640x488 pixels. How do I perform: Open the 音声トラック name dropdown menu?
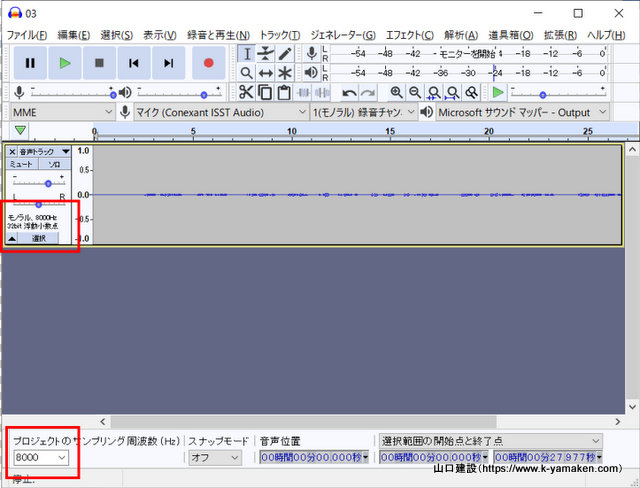[44, 152]
